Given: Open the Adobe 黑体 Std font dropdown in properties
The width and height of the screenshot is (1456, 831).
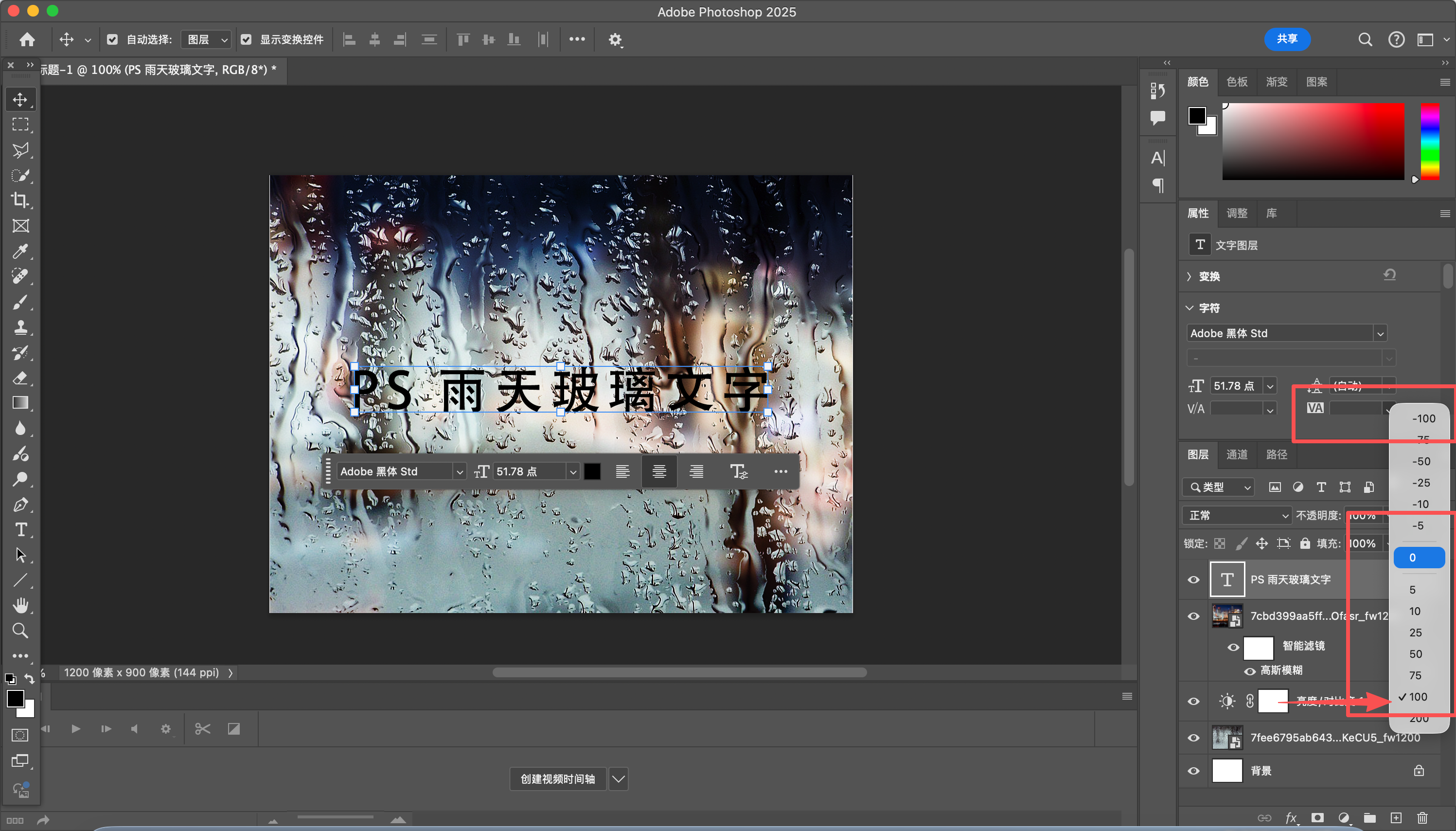Looking at the screenshot, I should click(1380, 333).
